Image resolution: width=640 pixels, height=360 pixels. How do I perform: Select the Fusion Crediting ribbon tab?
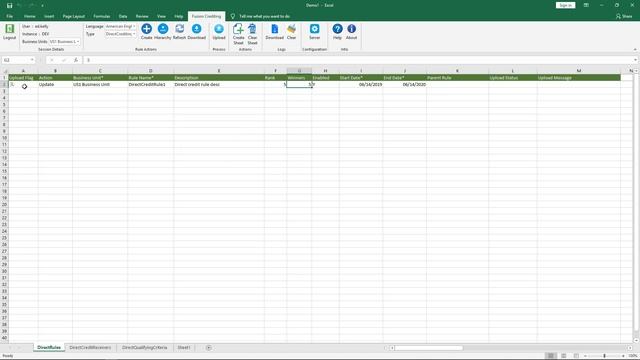pyautogui.click(x=206, y=16)
